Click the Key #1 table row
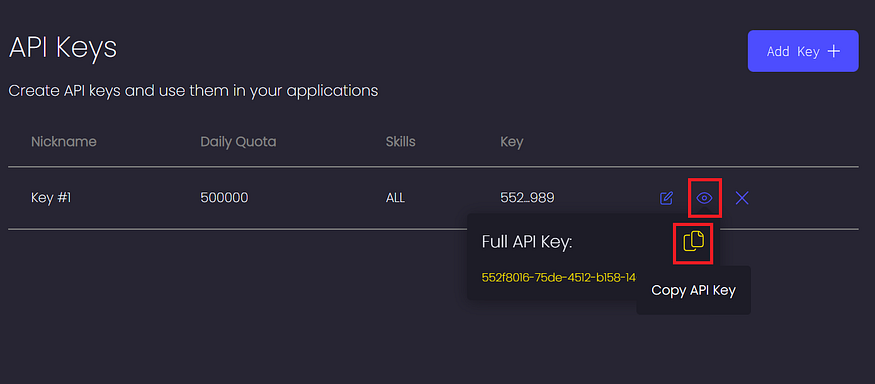The image size is (875, 384). (433, 198)
